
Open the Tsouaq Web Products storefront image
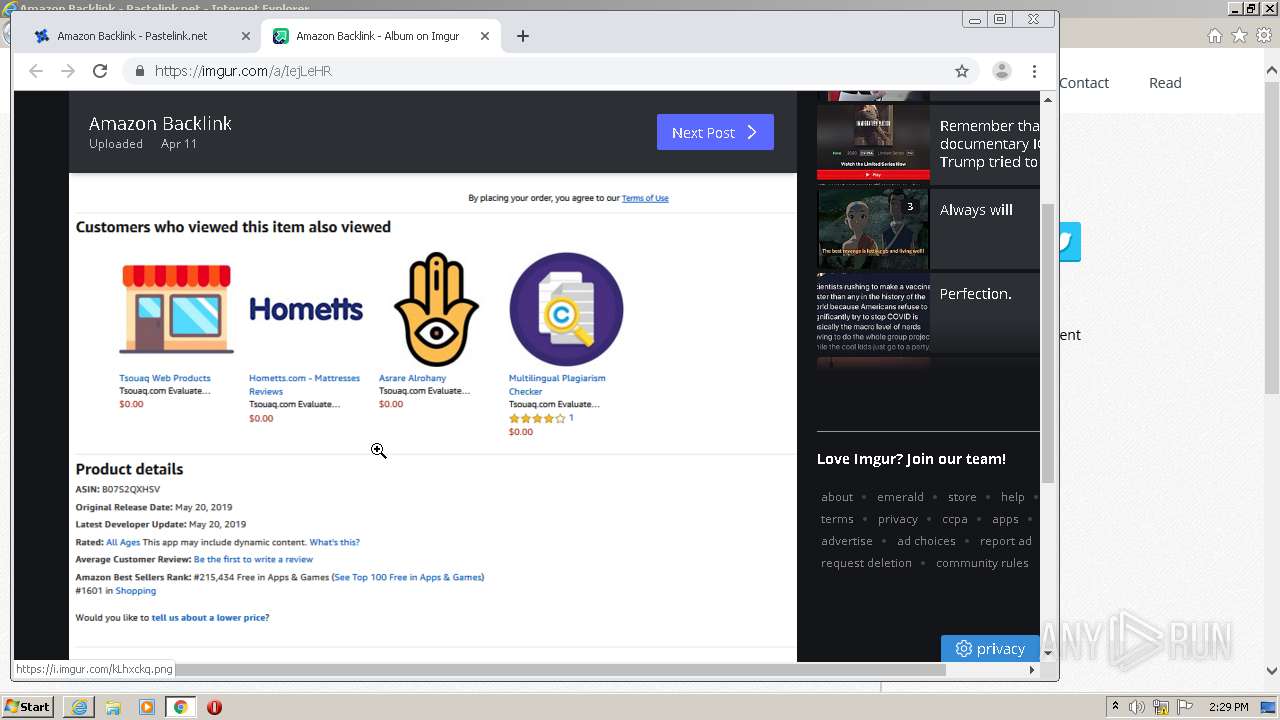176,309
